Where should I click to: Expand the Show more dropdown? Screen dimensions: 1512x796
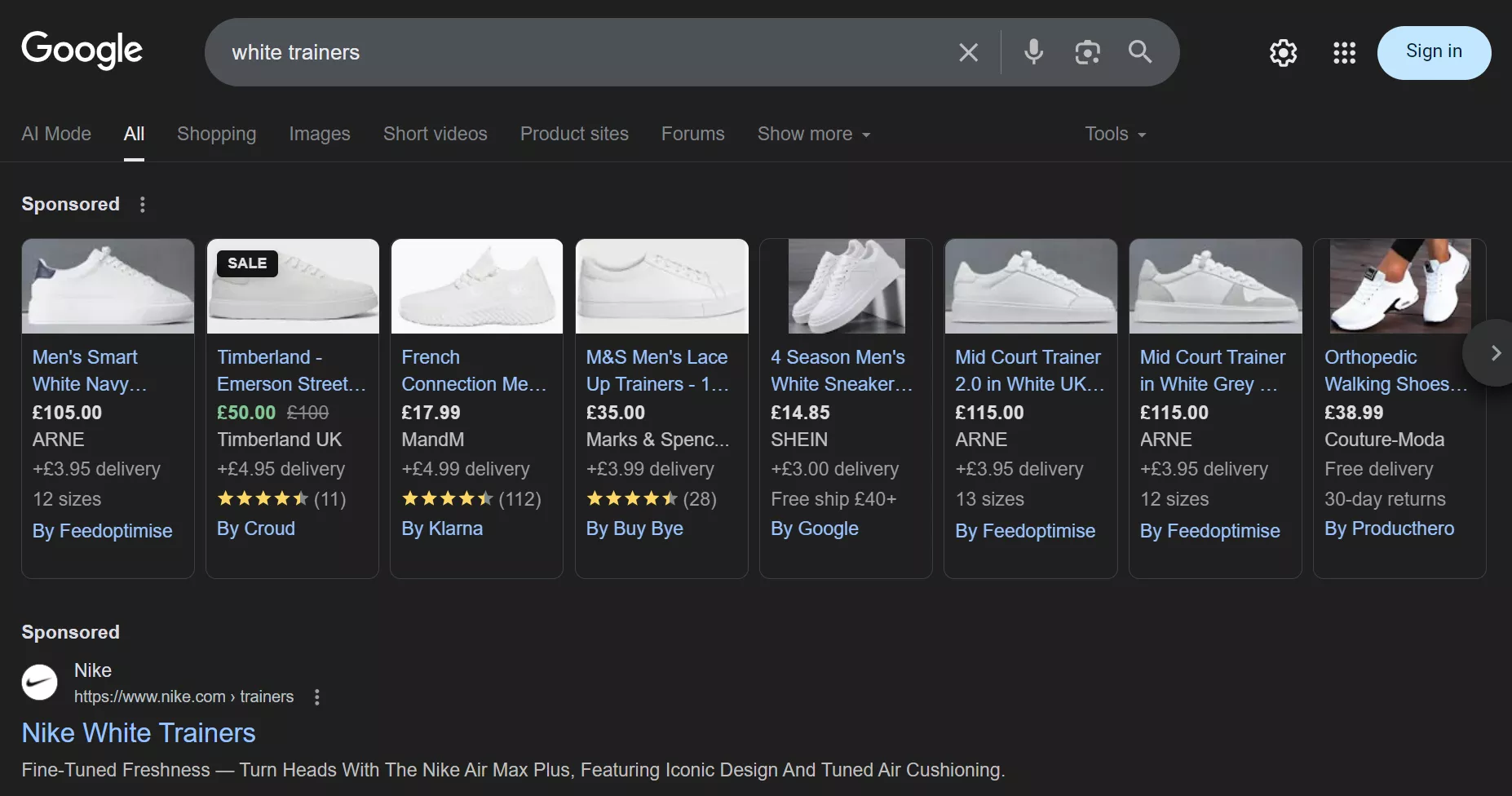(x=814, y=134)
